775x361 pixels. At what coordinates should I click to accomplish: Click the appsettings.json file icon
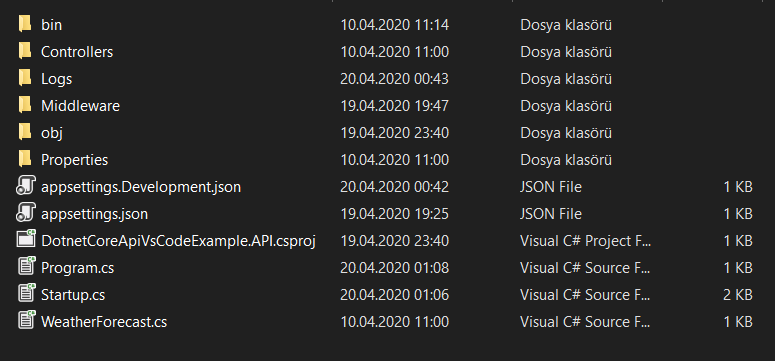(26, 214)
